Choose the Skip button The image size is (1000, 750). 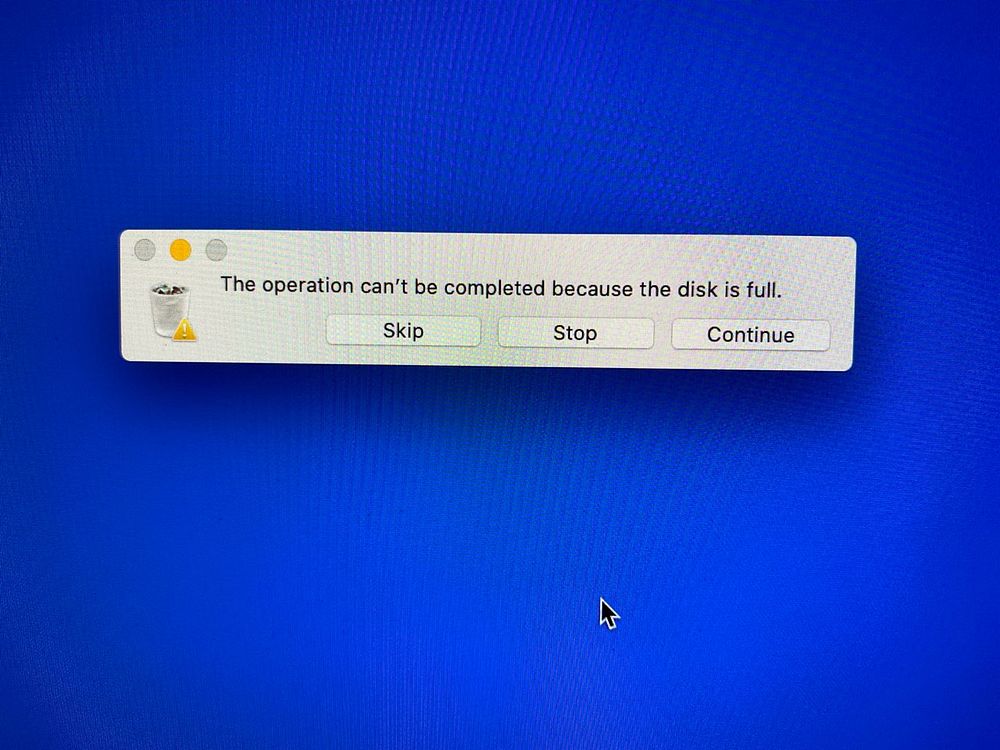click(403, 331)
